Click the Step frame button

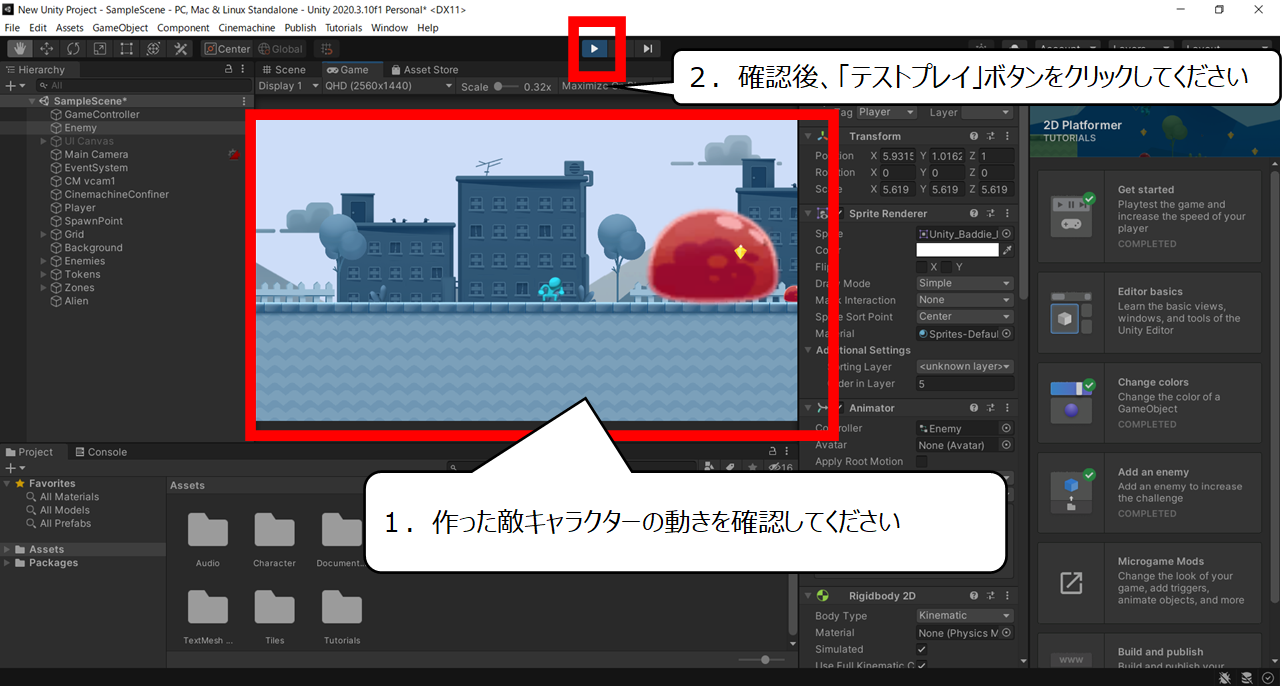coord(648,48)
